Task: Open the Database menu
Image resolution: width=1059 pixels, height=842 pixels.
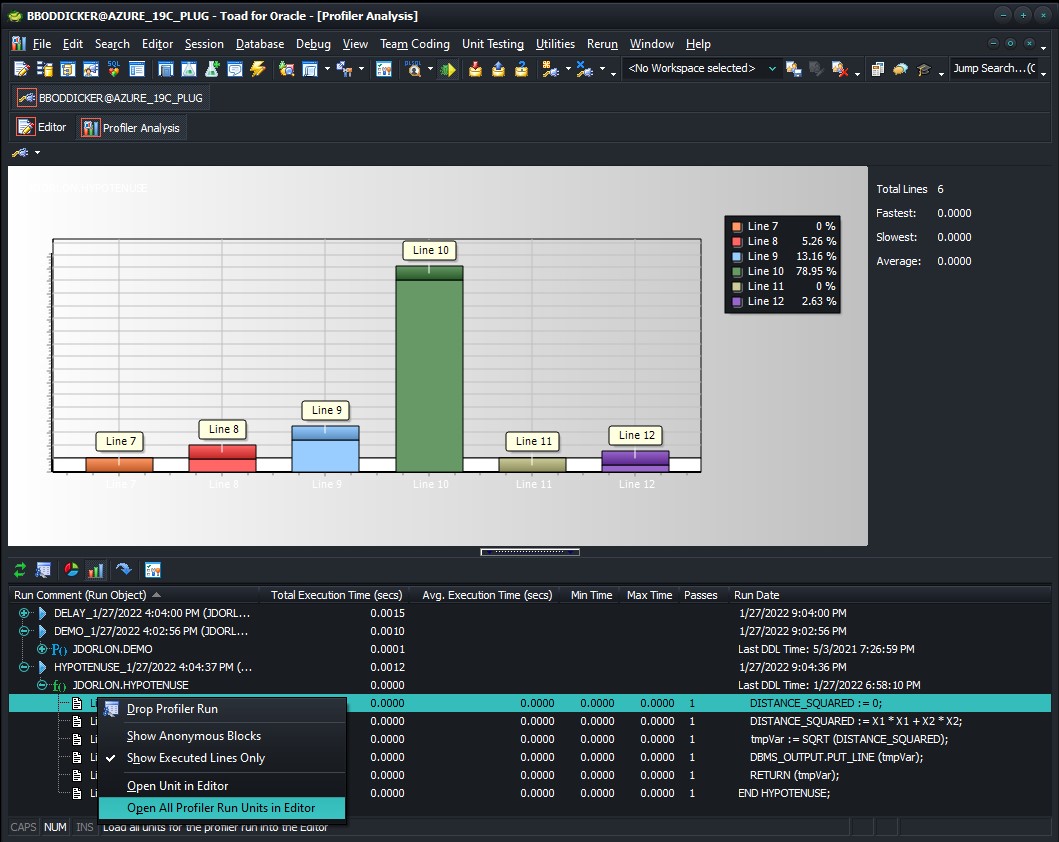Action: point(260,44)
